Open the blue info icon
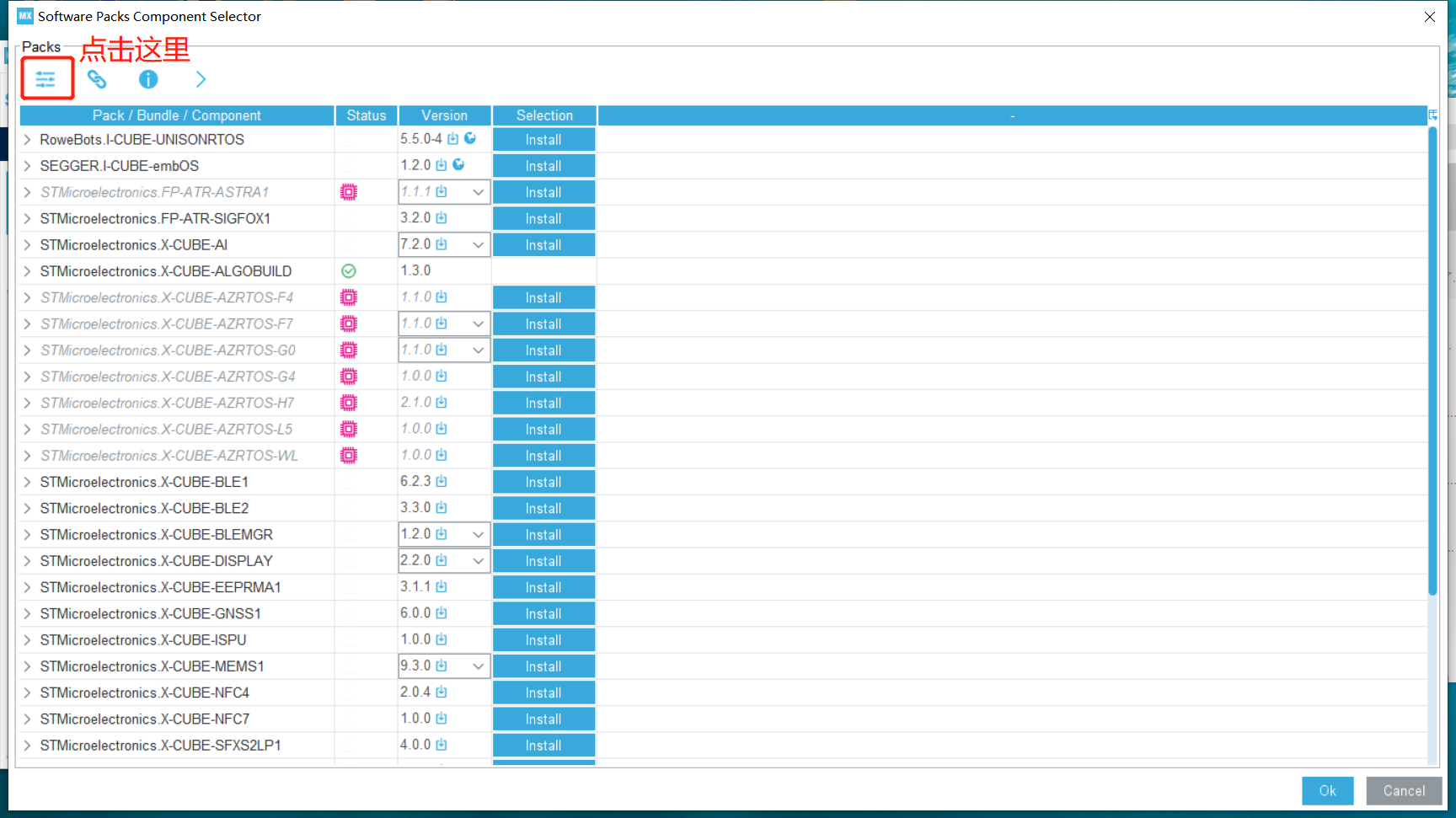This screenshot has height=818, width=1456. (x=148, y=79)
